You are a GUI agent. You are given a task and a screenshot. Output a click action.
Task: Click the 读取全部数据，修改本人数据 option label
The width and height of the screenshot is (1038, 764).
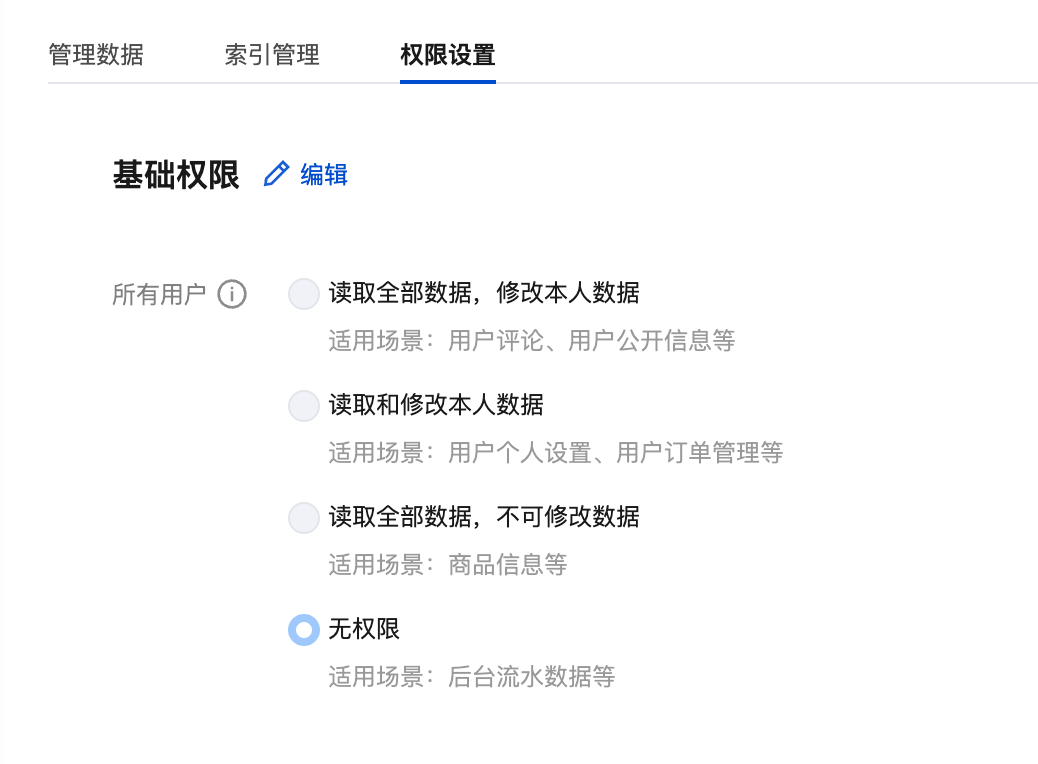[484, 293]
